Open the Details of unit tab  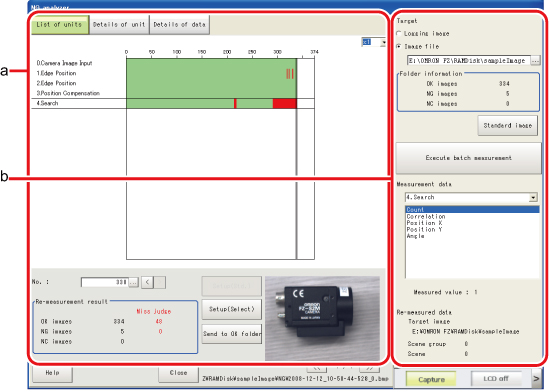coord(119,25)
